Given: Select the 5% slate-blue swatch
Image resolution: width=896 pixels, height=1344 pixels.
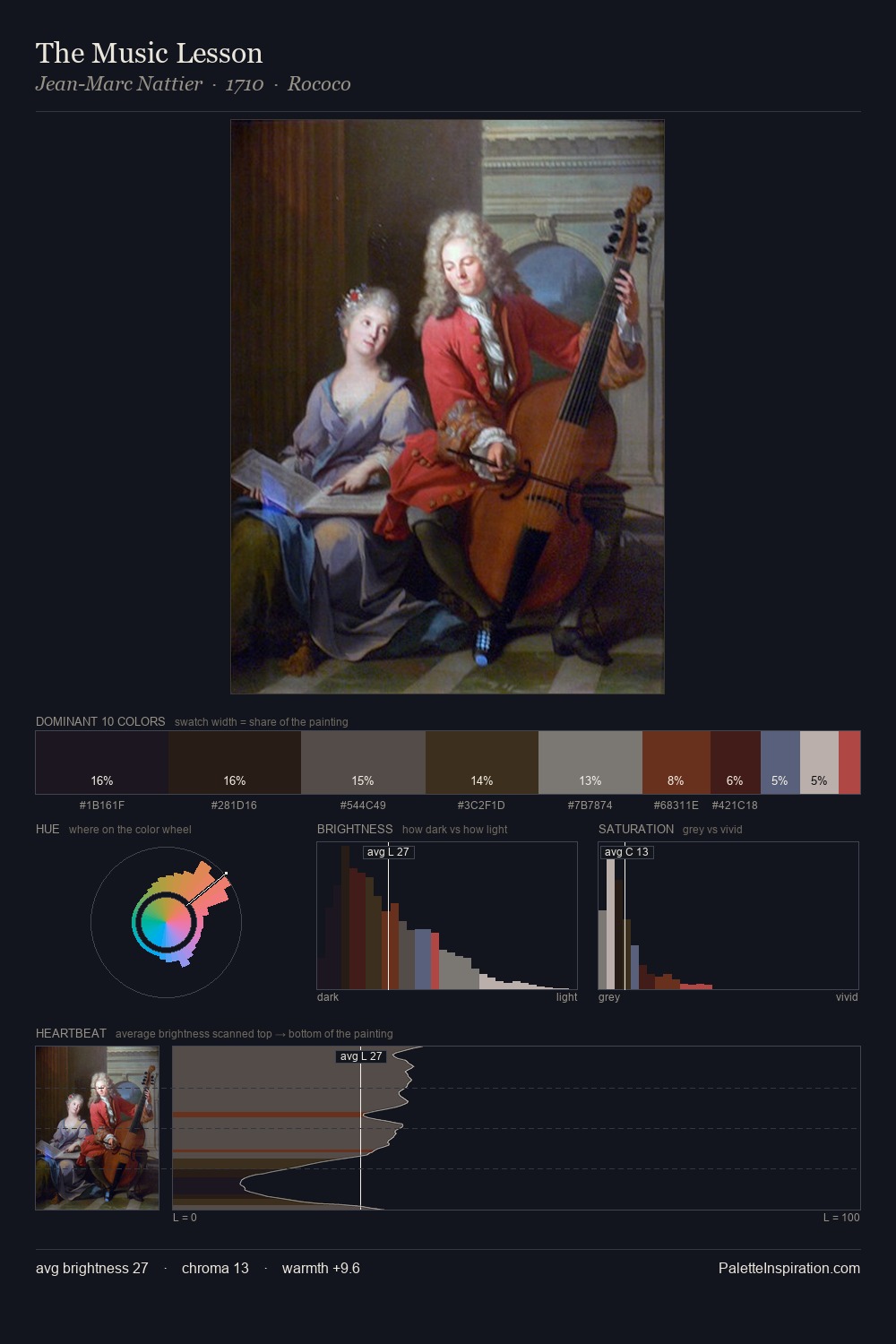Looking at the screenshot, I should 780,762.
